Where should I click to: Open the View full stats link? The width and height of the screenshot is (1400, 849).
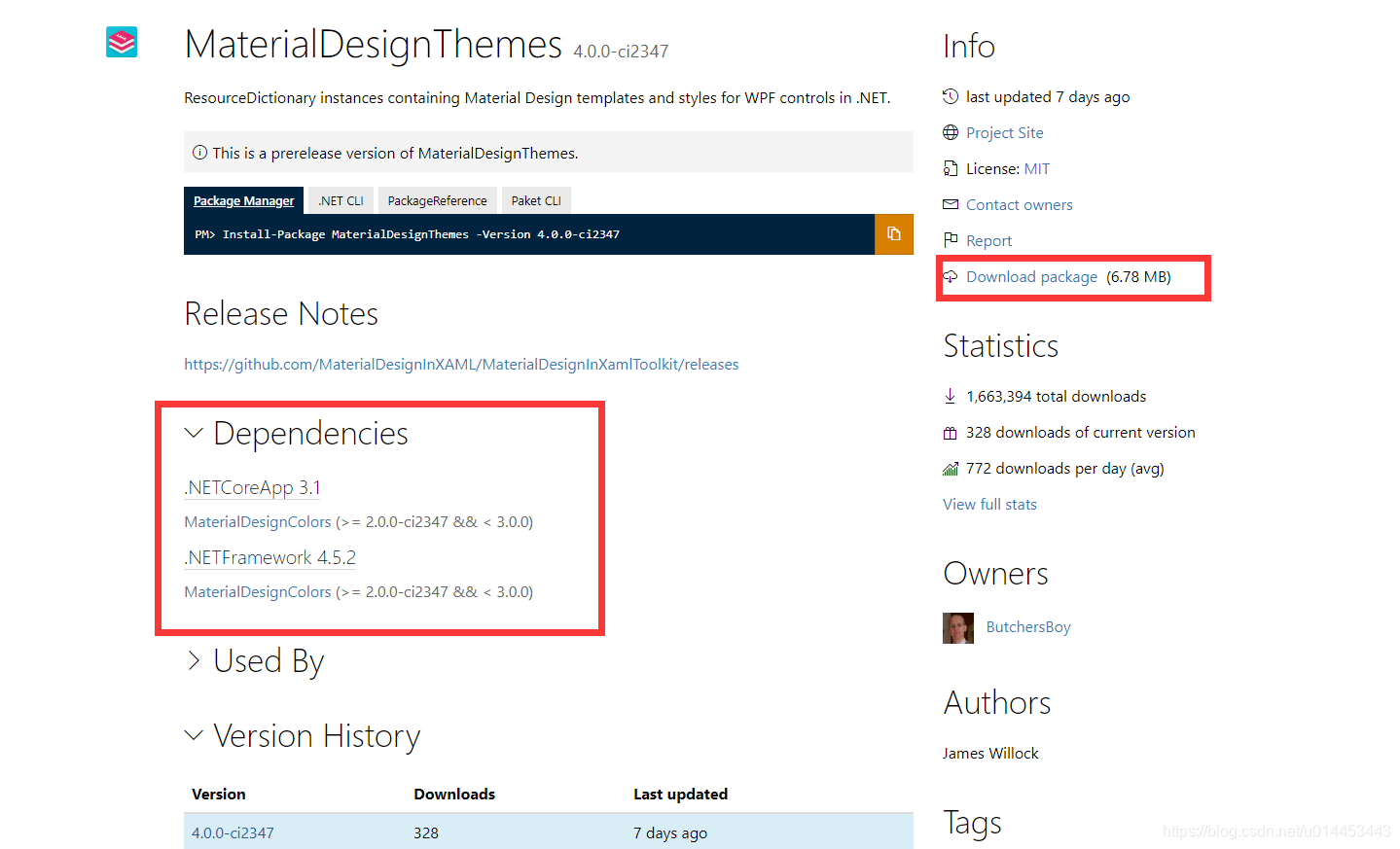coord(989,504)
